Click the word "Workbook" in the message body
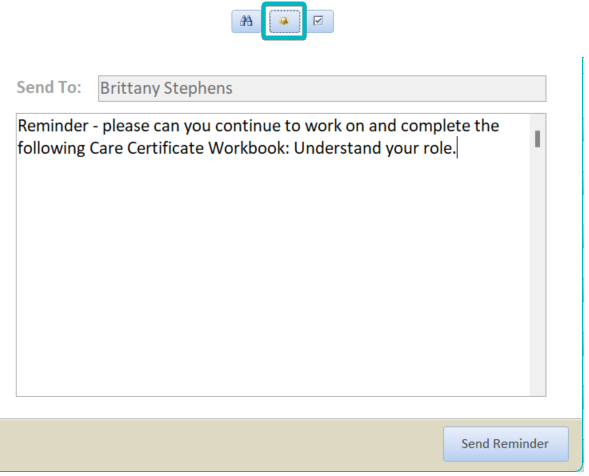The height and width of the screenshot is (476, 589). [249, 148]
